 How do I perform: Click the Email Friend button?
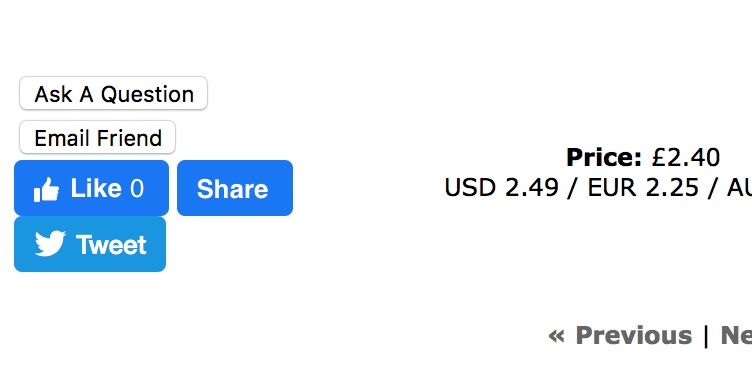[x=97, y=137]
